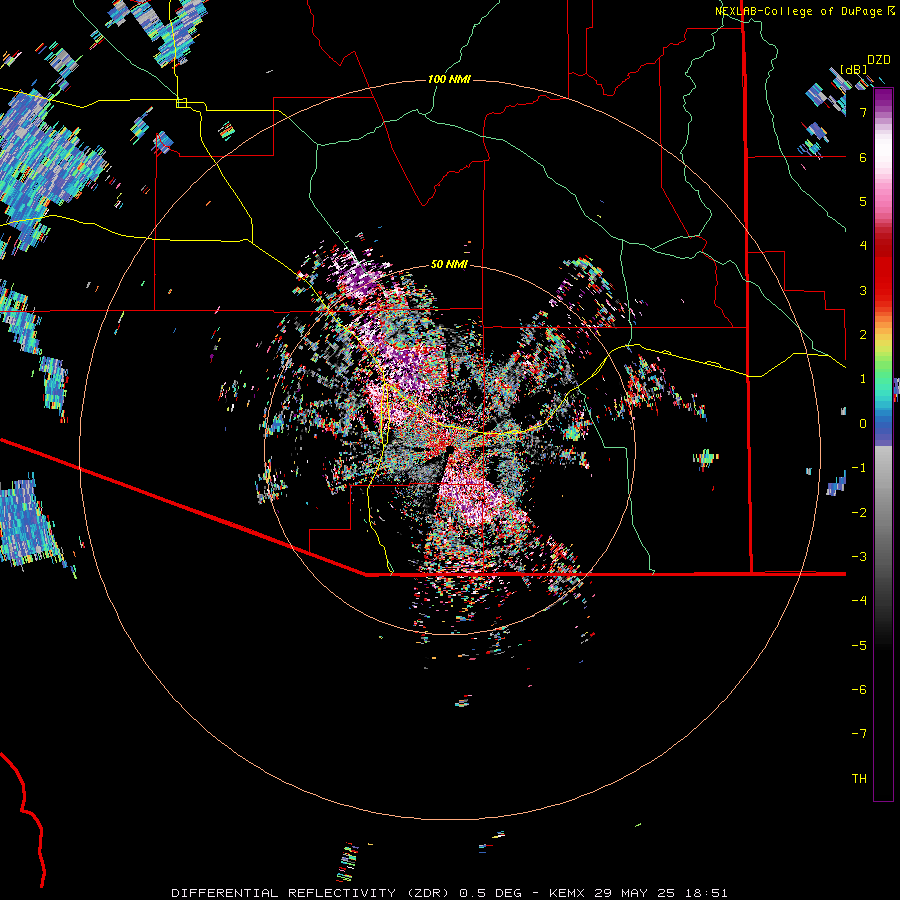900x900 pixels.
Task: Select the "0" value on the dB scale
Action: click(x=863, y=424)
